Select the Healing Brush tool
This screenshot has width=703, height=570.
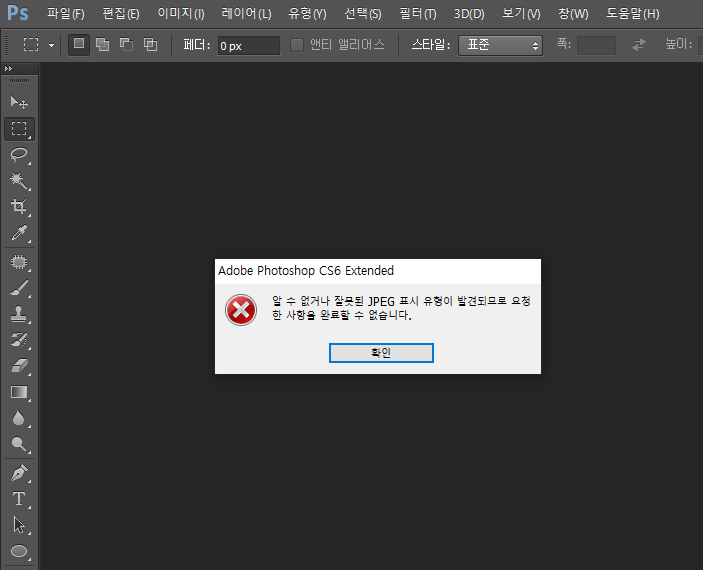19,261
